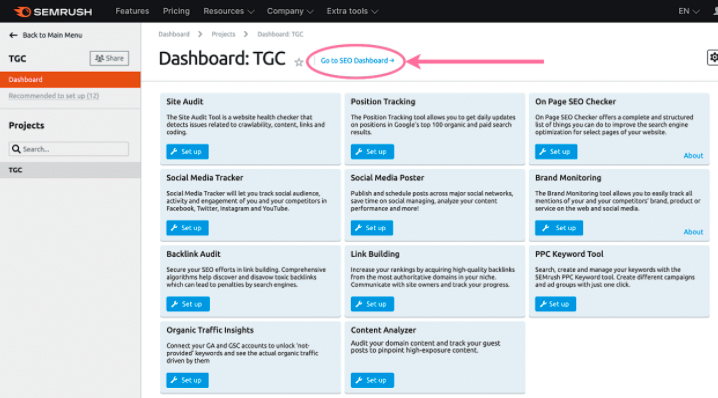The width and height of the screenshot is (718, 398).
Task: Set up On Page SEO Checker
Action: 556,152
